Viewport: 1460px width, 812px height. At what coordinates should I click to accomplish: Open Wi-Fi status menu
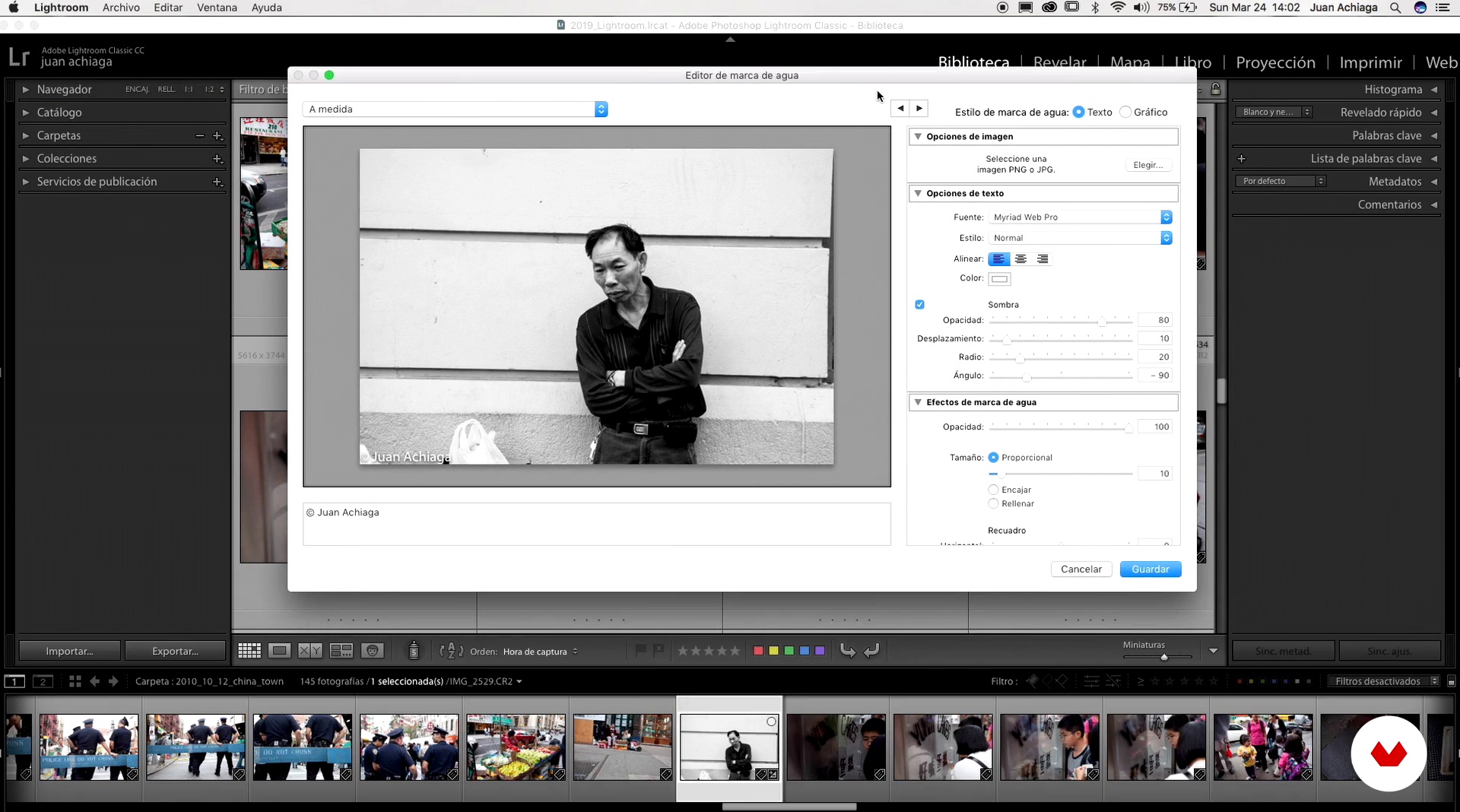(1118, 8)
